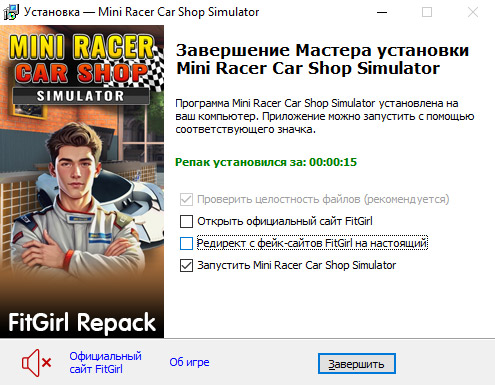This screenshot has width=495, height=385.
Task: Uncheck Запустить Mini Racer Car Shop Simulator
Action: coord(186,266)
